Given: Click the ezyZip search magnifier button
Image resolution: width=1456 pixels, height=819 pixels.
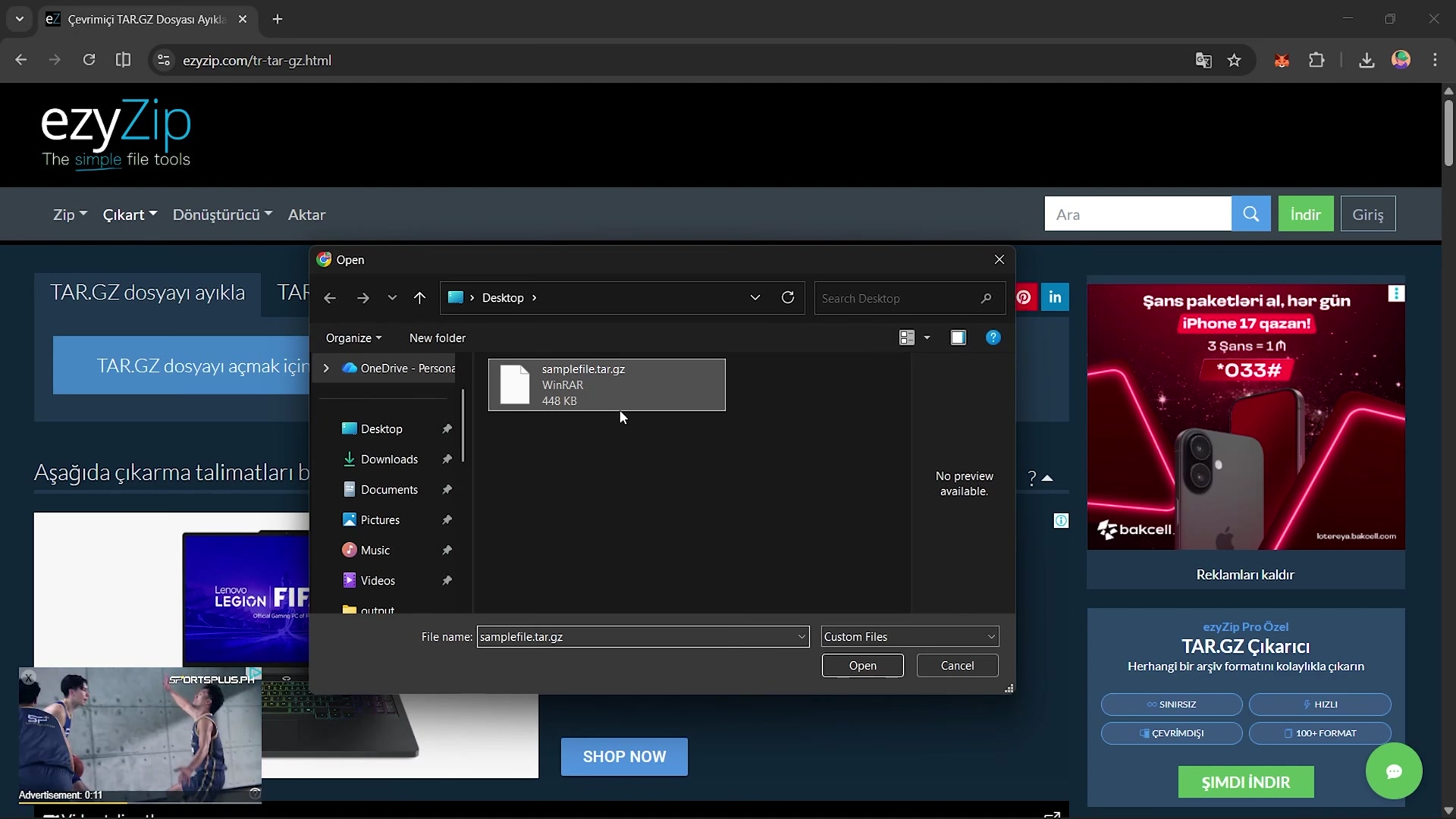Looking at the screenshot, I should coord(1250,215).
